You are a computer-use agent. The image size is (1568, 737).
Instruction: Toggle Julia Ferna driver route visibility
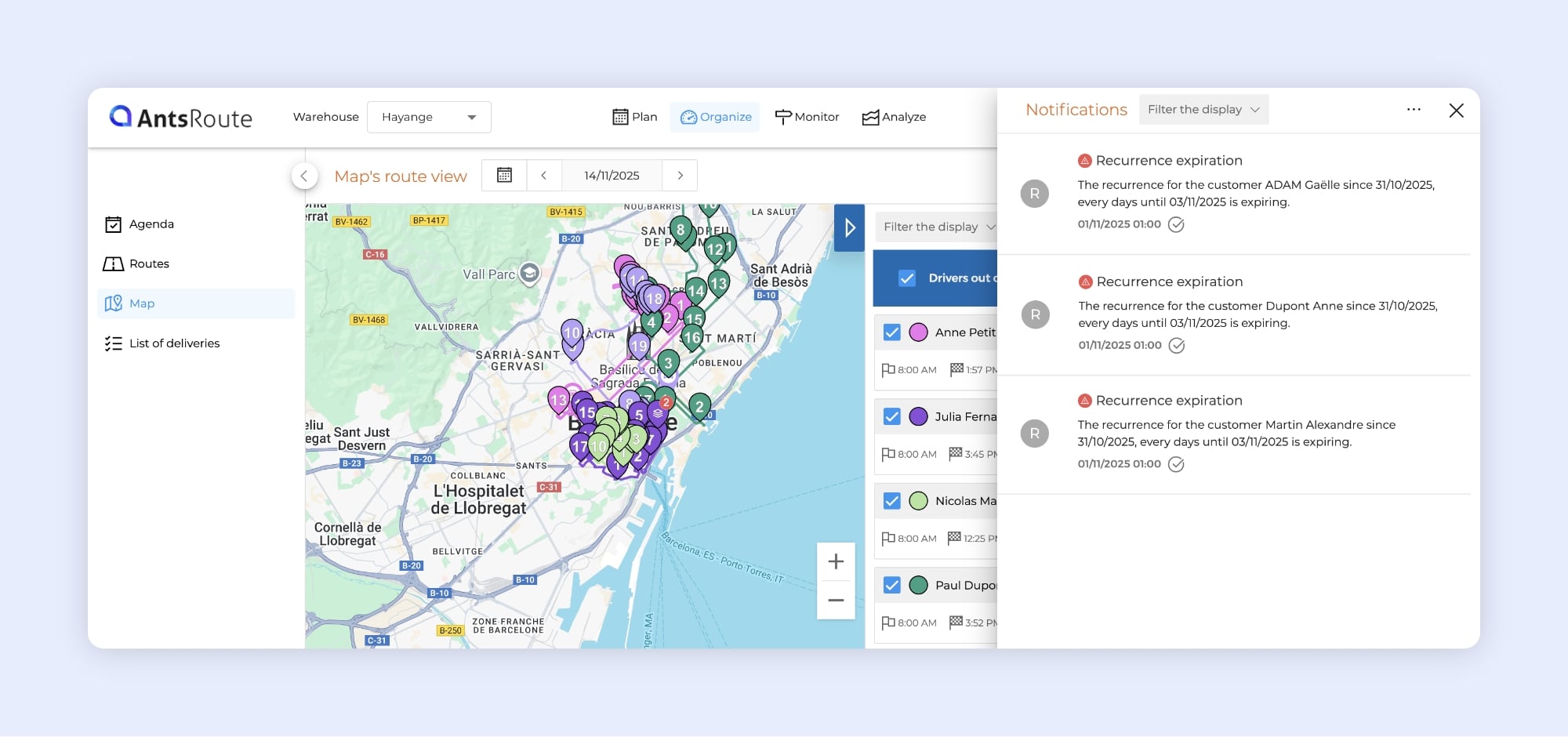(x=891, y=417)
